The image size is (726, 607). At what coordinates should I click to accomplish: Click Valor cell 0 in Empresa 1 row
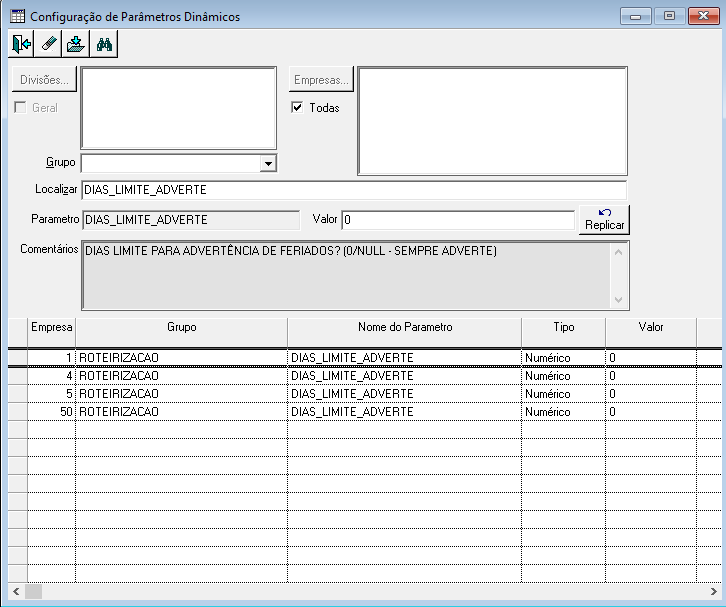coord(651,358)
